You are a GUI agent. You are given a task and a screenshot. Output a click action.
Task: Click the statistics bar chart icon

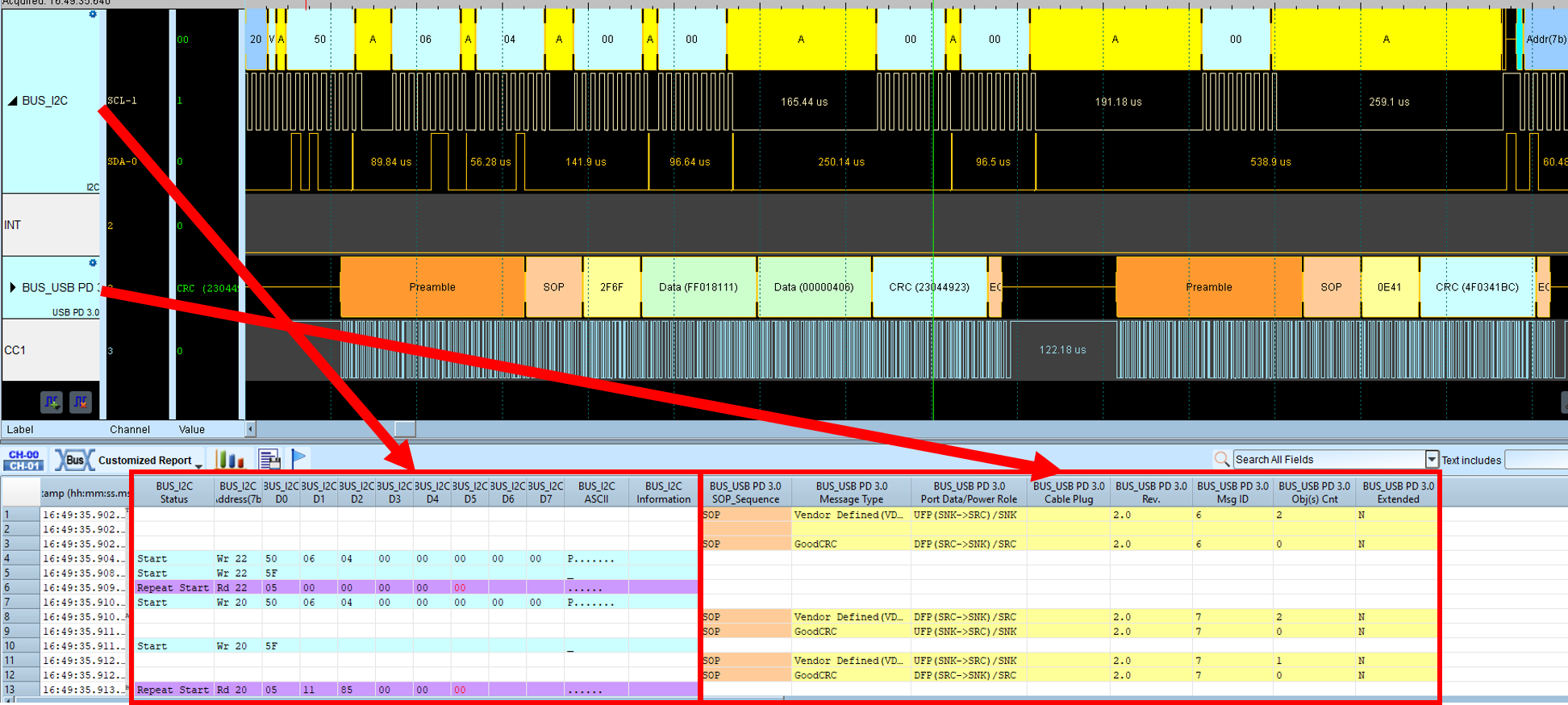(230, 460)
